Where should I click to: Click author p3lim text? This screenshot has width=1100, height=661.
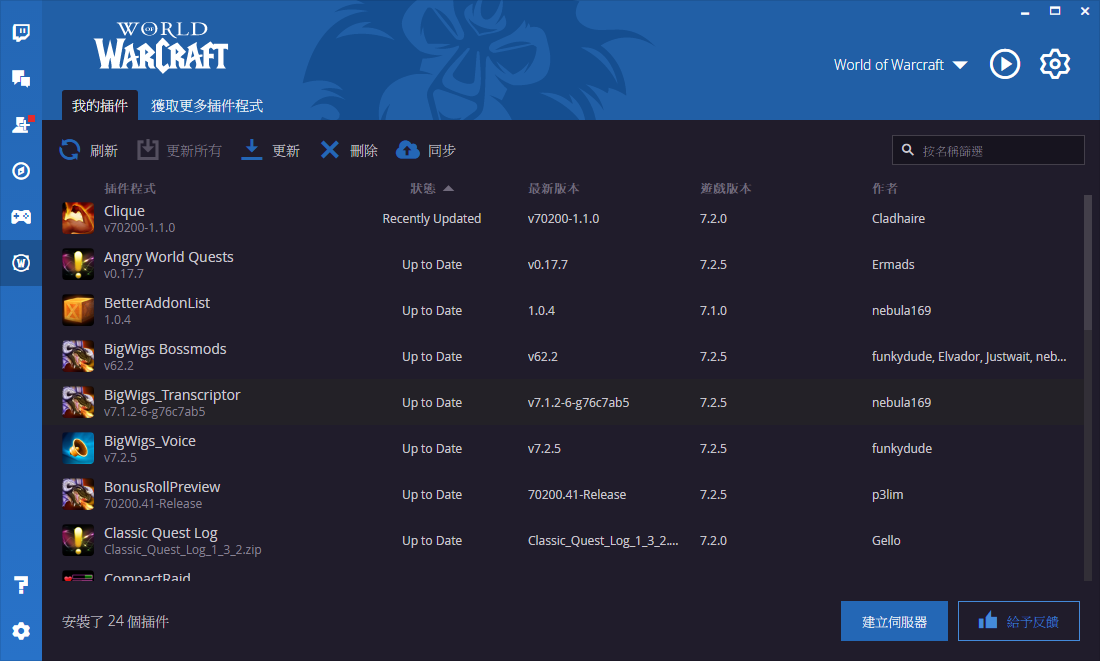(887, 495)
